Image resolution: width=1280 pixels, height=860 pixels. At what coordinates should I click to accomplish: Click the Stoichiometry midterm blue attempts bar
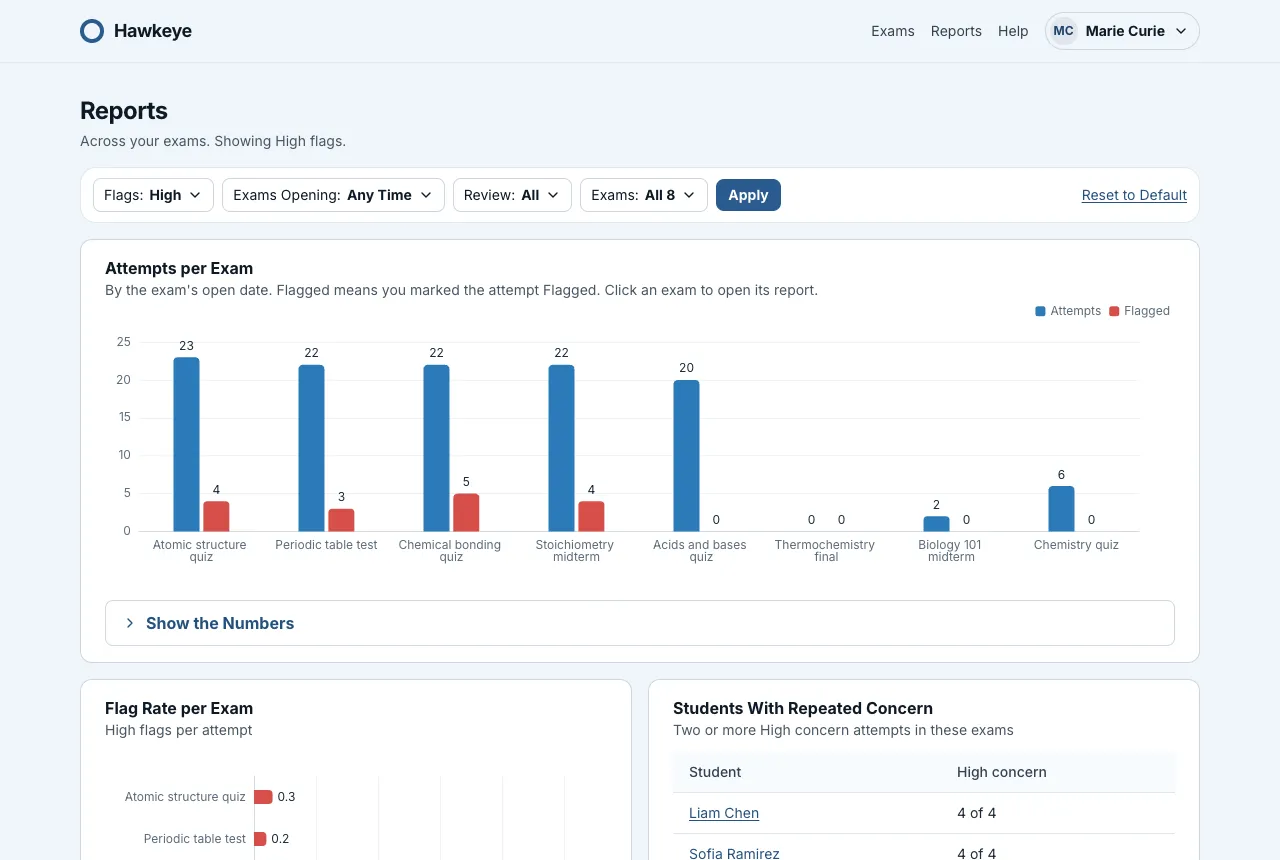[x=561, y=448]
